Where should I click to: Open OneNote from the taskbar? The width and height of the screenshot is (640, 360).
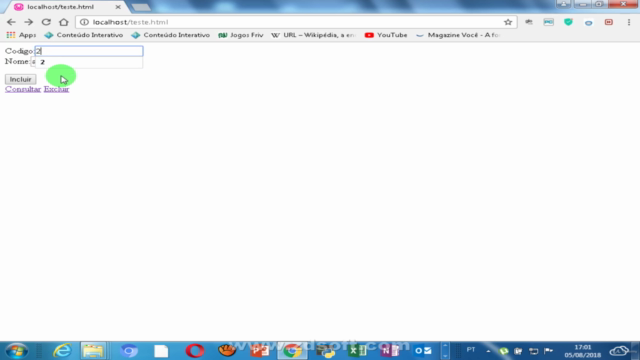pyautogui.click(x=390, y=351)
